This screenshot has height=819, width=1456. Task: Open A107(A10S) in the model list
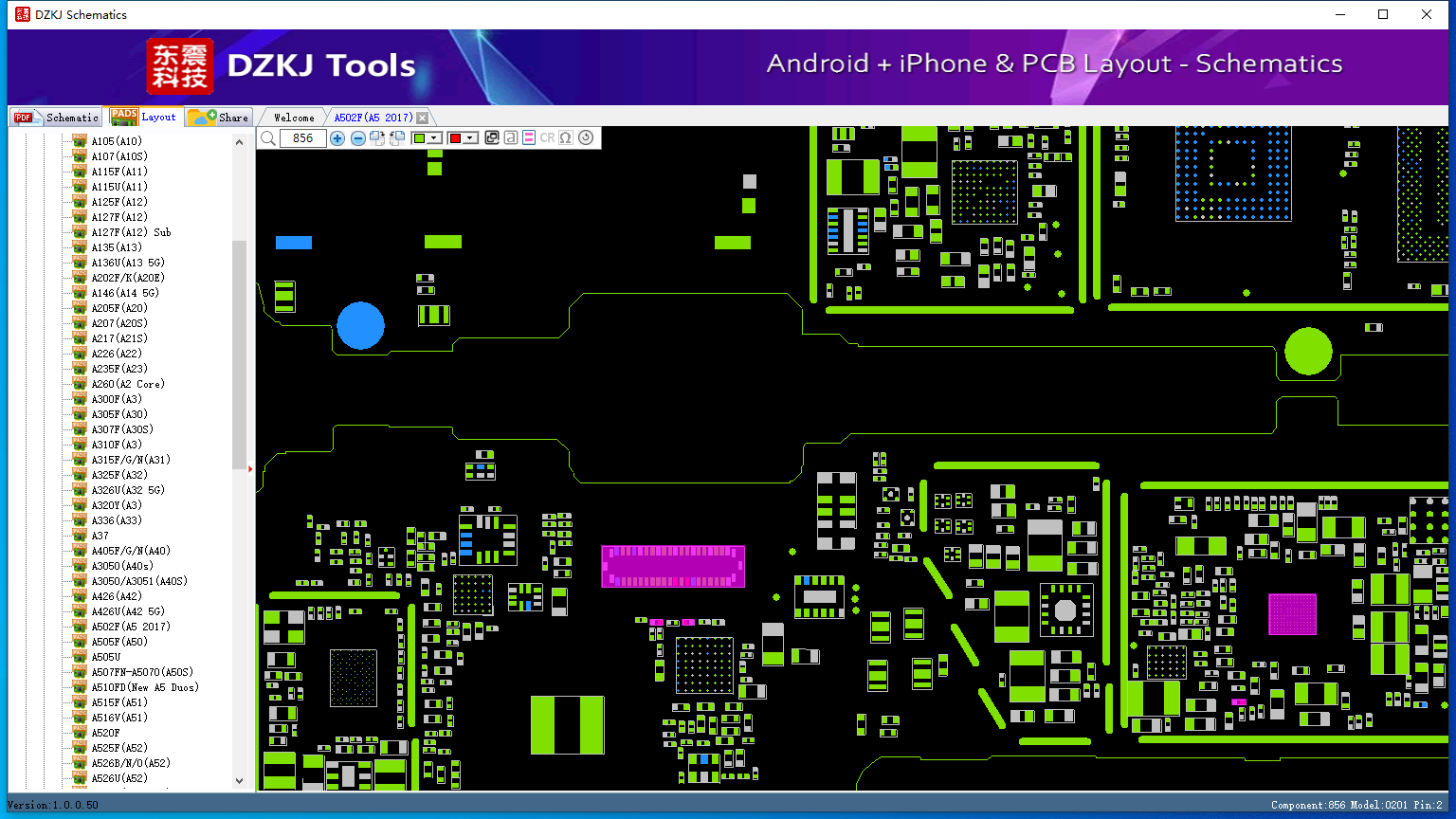tap(119, 156)
